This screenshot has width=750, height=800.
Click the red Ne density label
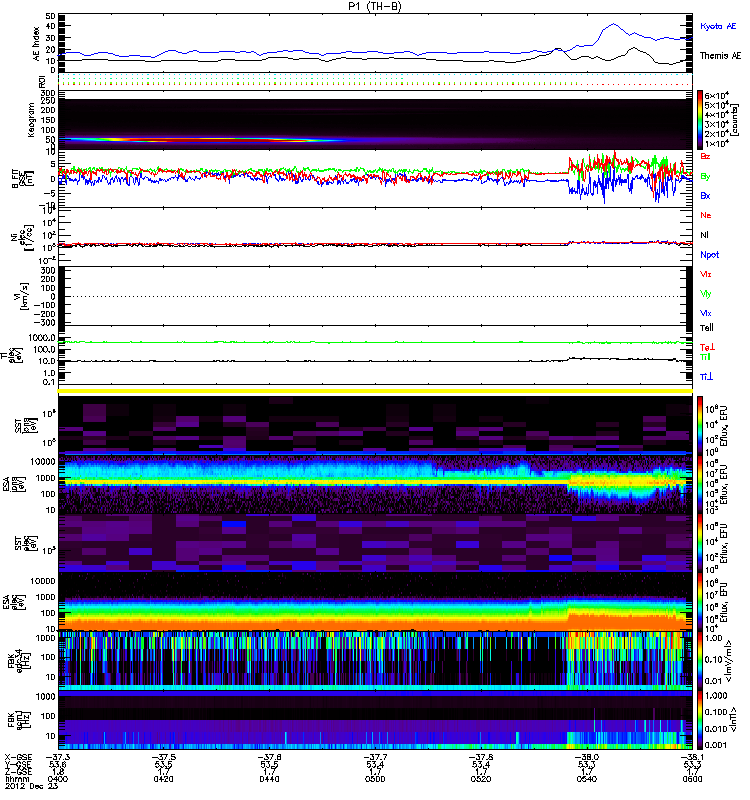tap(706, 215)
